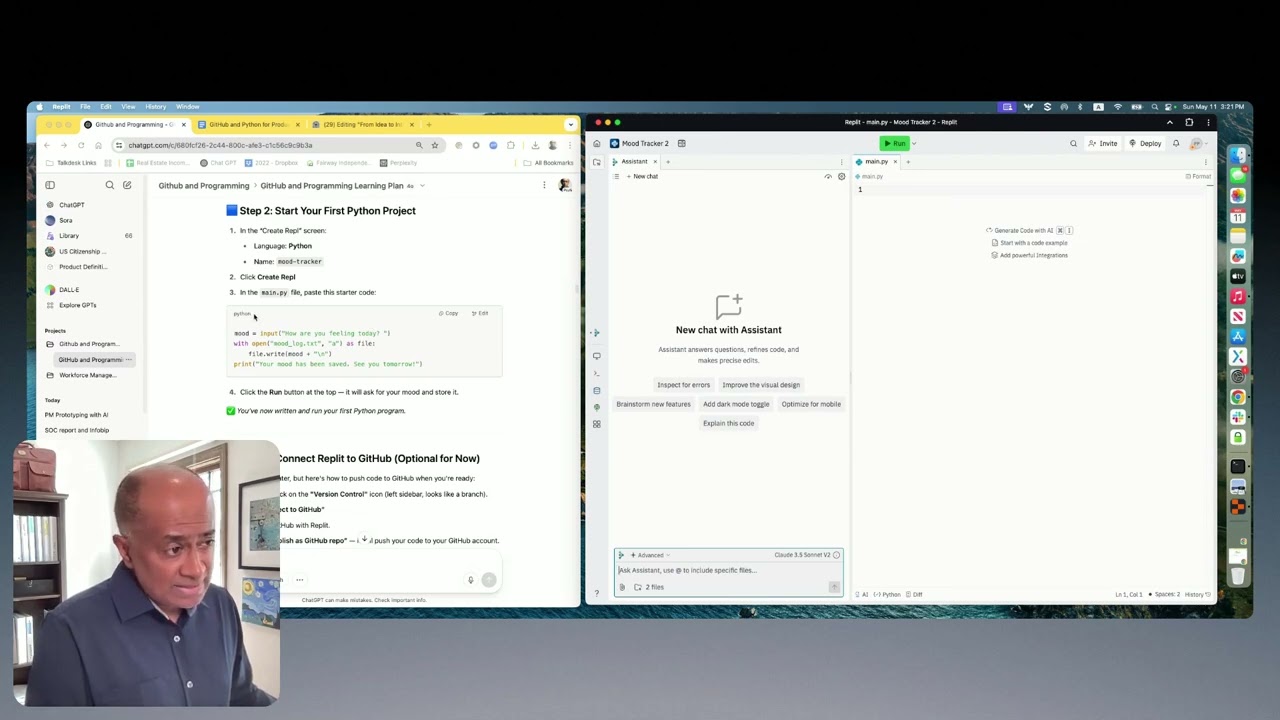Screen dimensions: 1280x720
Task: Select Improve the visual design suggestion
Action: click(761, 384)
